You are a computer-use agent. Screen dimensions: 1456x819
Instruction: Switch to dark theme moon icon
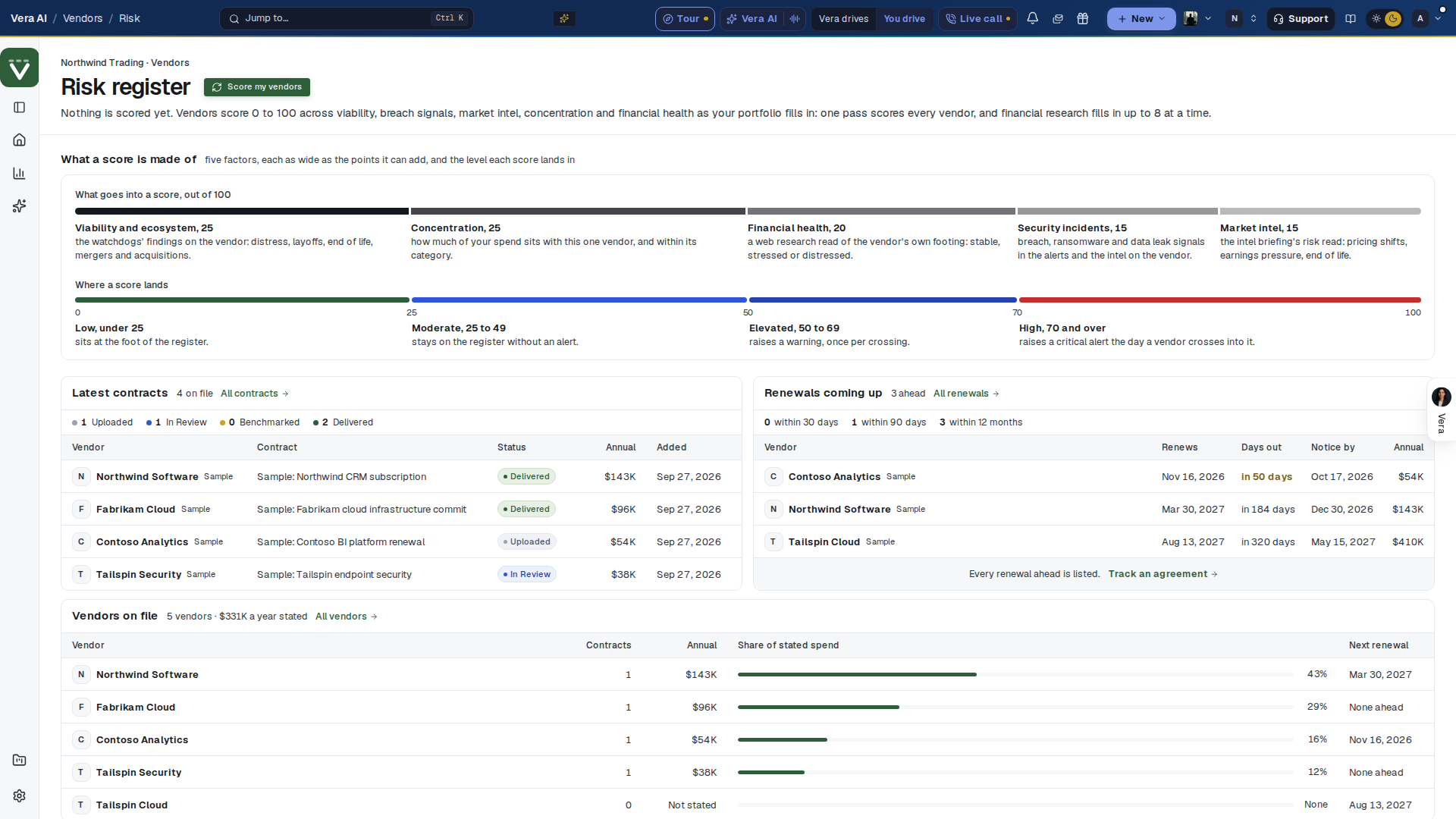(1393, 18)
